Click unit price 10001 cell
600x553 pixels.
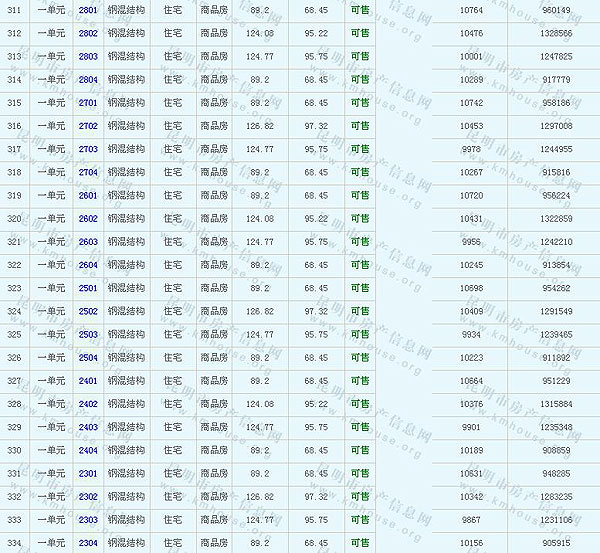(470, 56)
